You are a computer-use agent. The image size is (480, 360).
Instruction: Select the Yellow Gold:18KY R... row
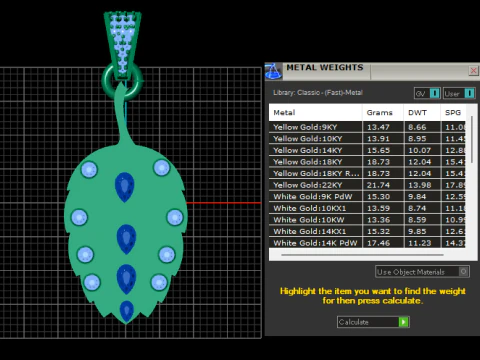367,173
